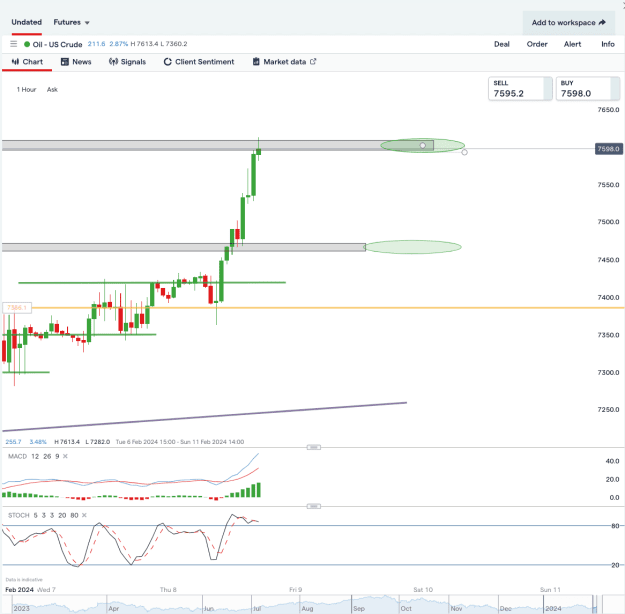Click the Add to workspace arrow icon
625x614 pixels.
point(602,22)
